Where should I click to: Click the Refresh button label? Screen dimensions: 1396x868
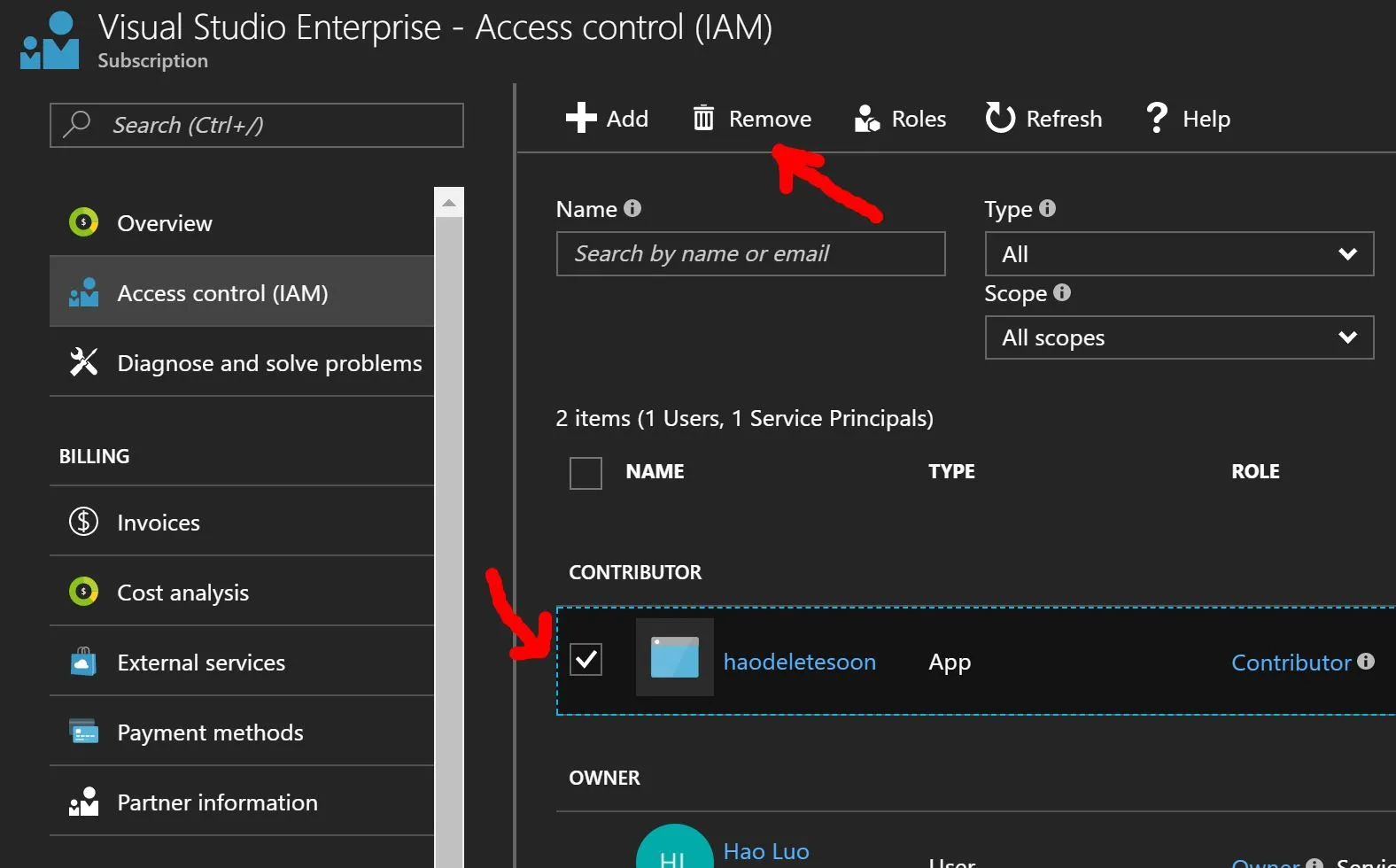(x=1064, y=119)
